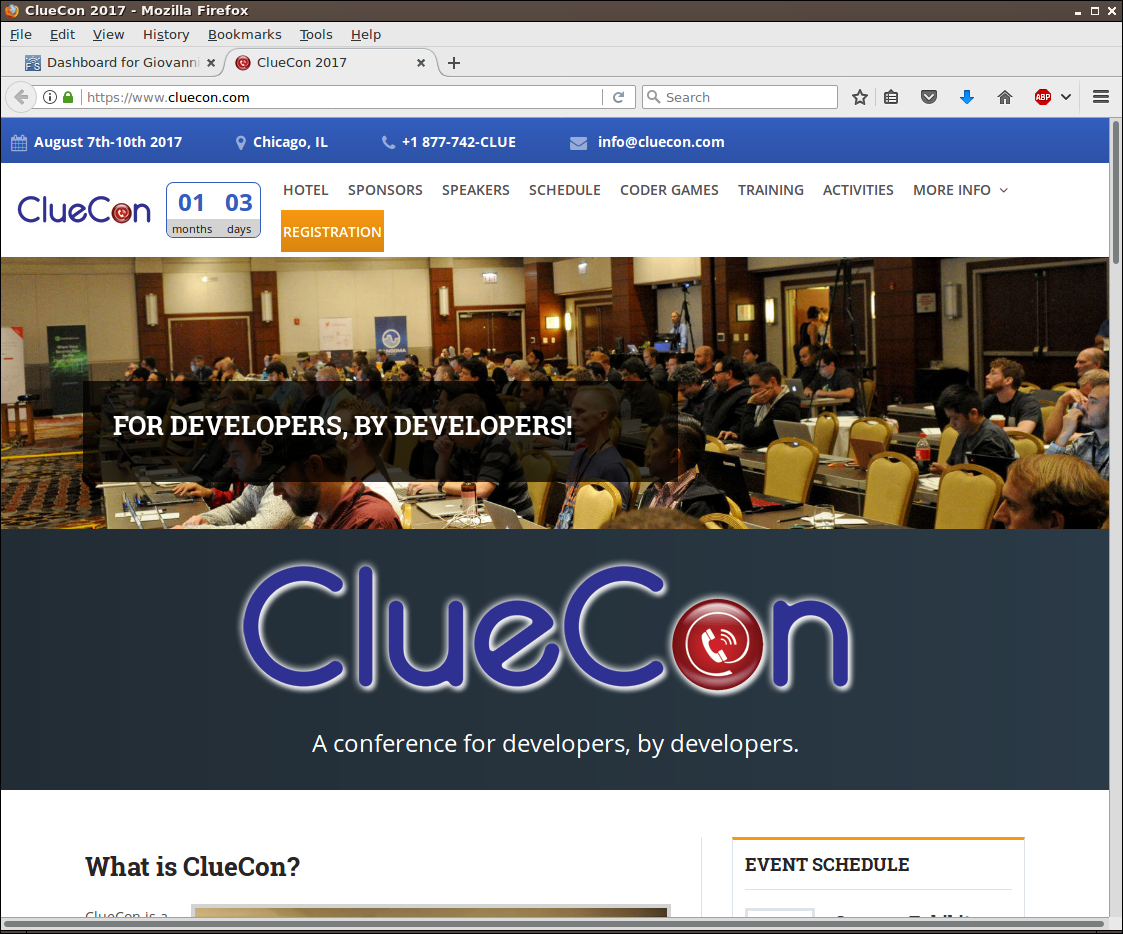Open the Edit menu
This screenshot has width=1123, height=934.
[x=62, y=34]
